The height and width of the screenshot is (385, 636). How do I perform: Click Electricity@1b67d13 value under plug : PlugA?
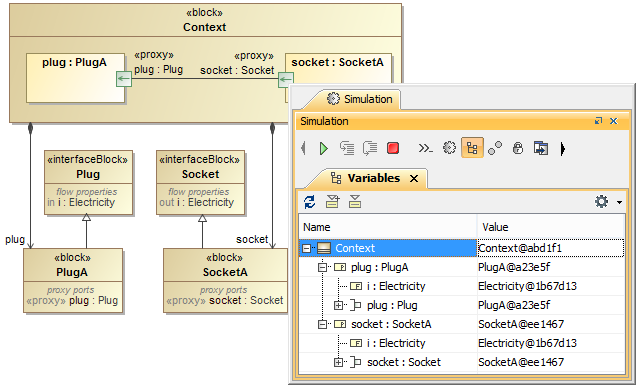tap(527, 286)
